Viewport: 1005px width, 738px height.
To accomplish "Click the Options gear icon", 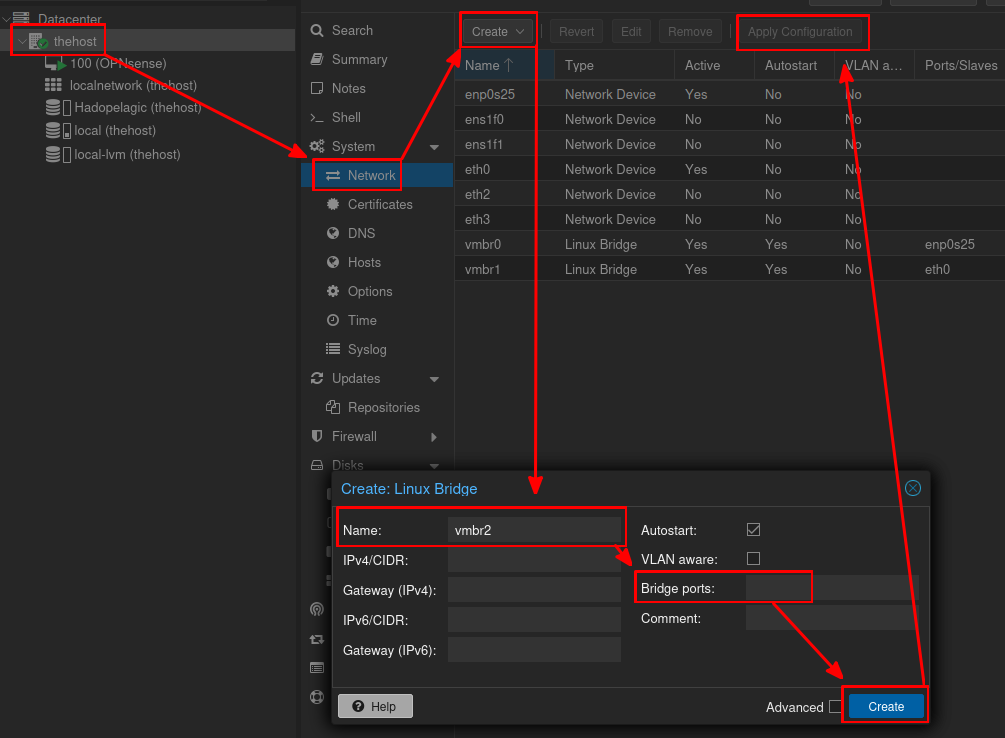I will coord(333,291).
